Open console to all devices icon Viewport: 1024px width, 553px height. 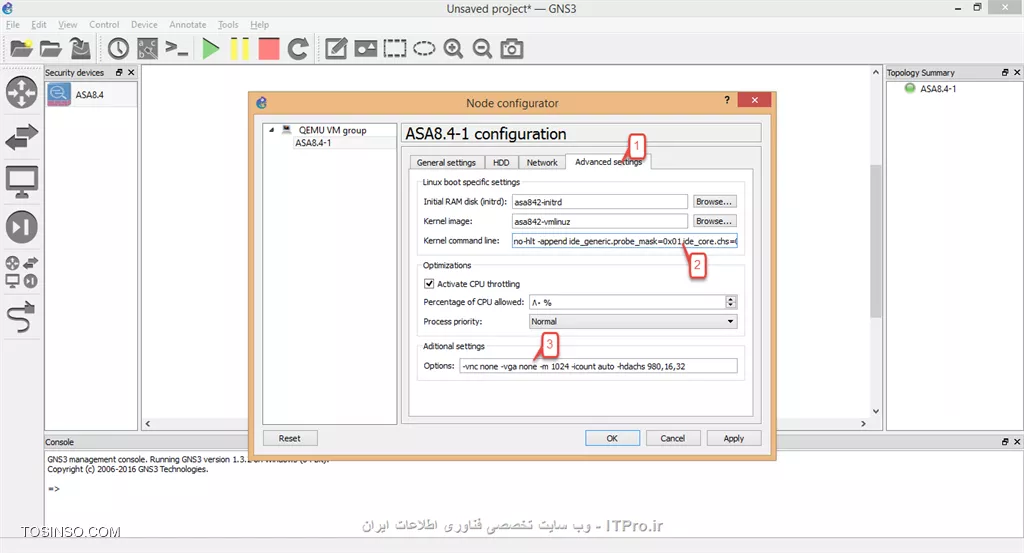[x=176, y=48]
